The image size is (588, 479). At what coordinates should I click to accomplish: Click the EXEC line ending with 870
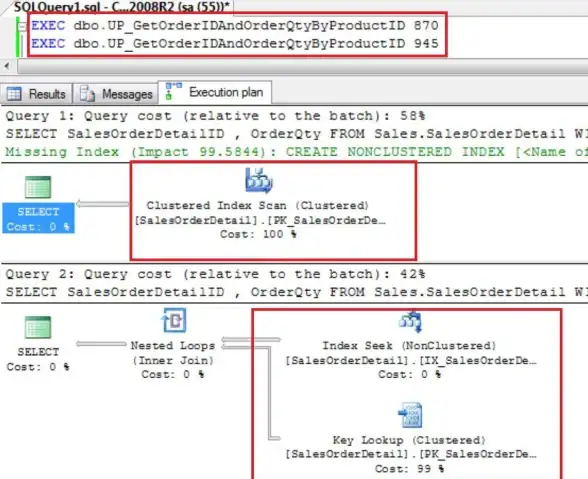click(235, 26)
